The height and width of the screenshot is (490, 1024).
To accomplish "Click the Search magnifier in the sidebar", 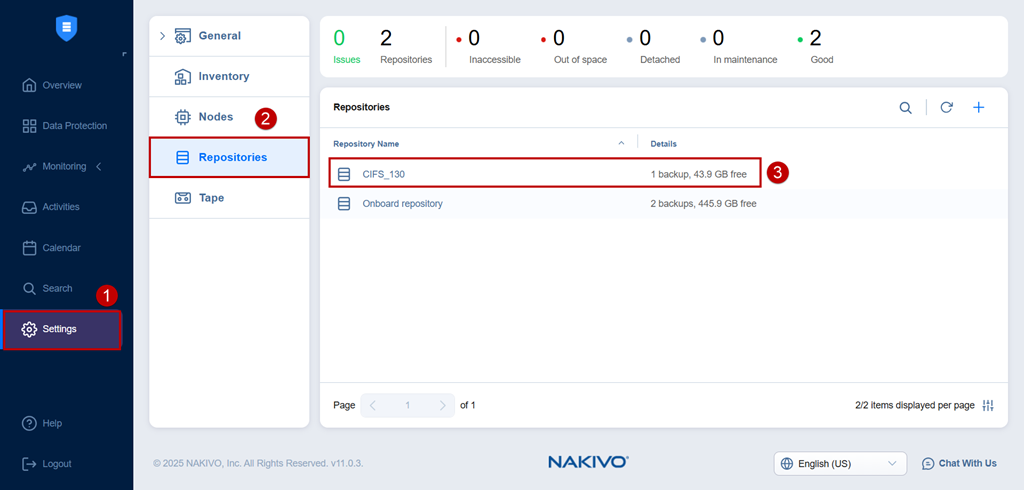I will click(x=29, y=289).
